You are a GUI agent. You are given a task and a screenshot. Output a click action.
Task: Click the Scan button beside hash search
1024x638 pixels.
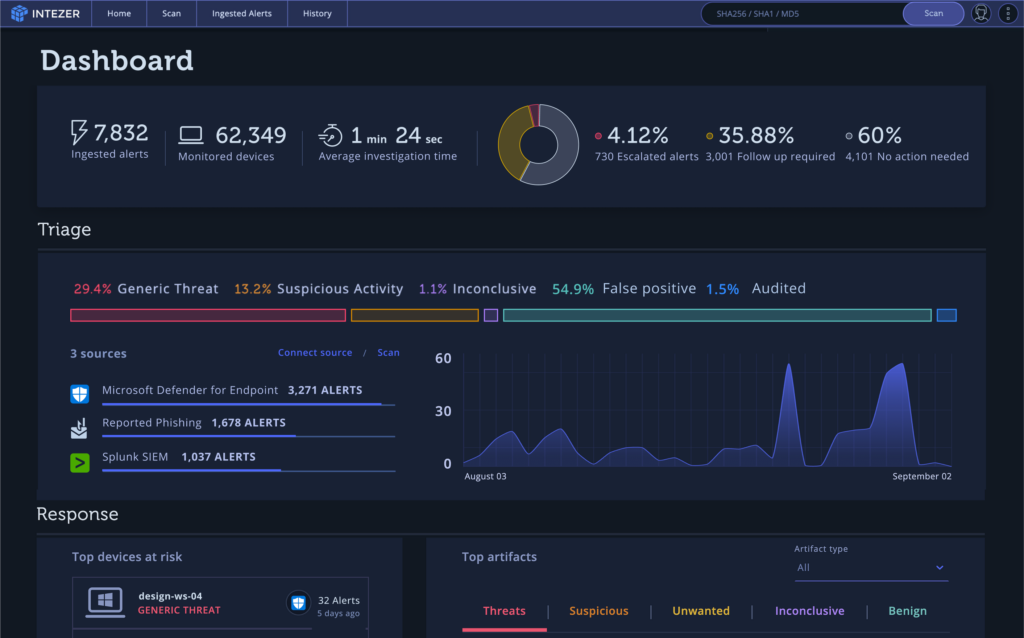tap(933, 13)
